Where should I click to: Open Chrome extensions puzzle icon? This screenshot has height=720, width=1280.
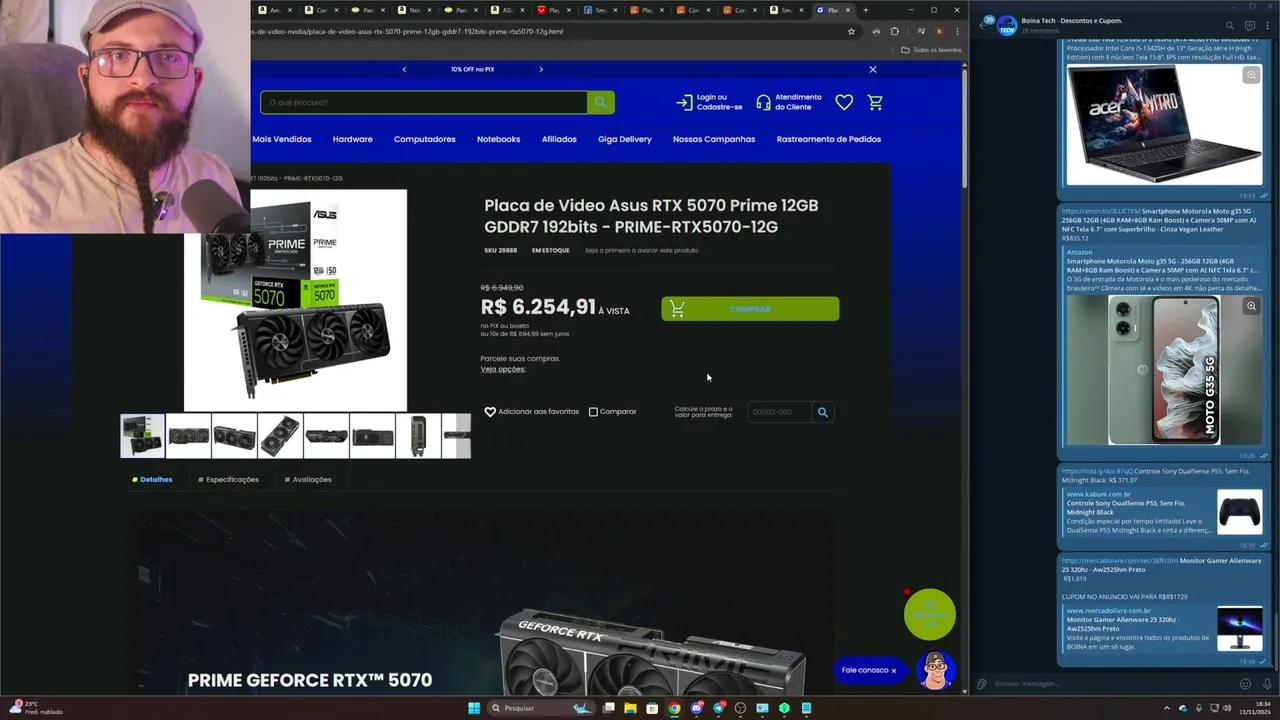(x=894, y=31)
